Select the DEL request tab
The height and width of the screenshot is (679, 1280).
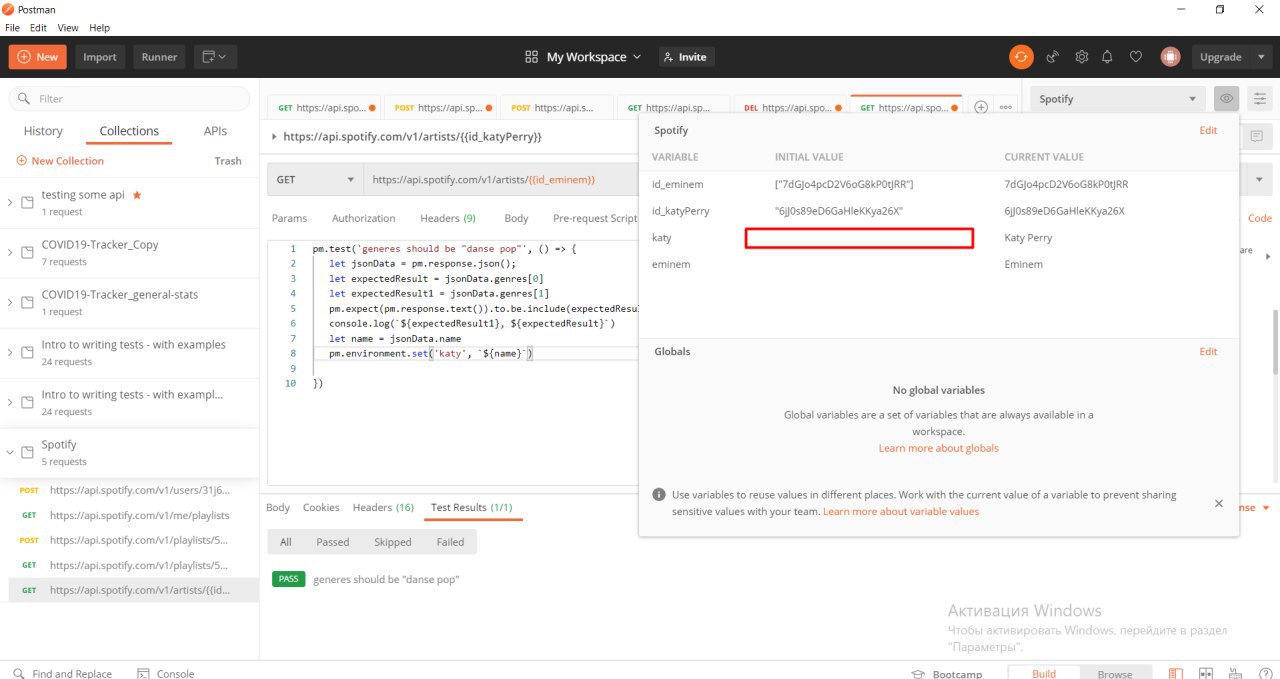click(790, 107)
